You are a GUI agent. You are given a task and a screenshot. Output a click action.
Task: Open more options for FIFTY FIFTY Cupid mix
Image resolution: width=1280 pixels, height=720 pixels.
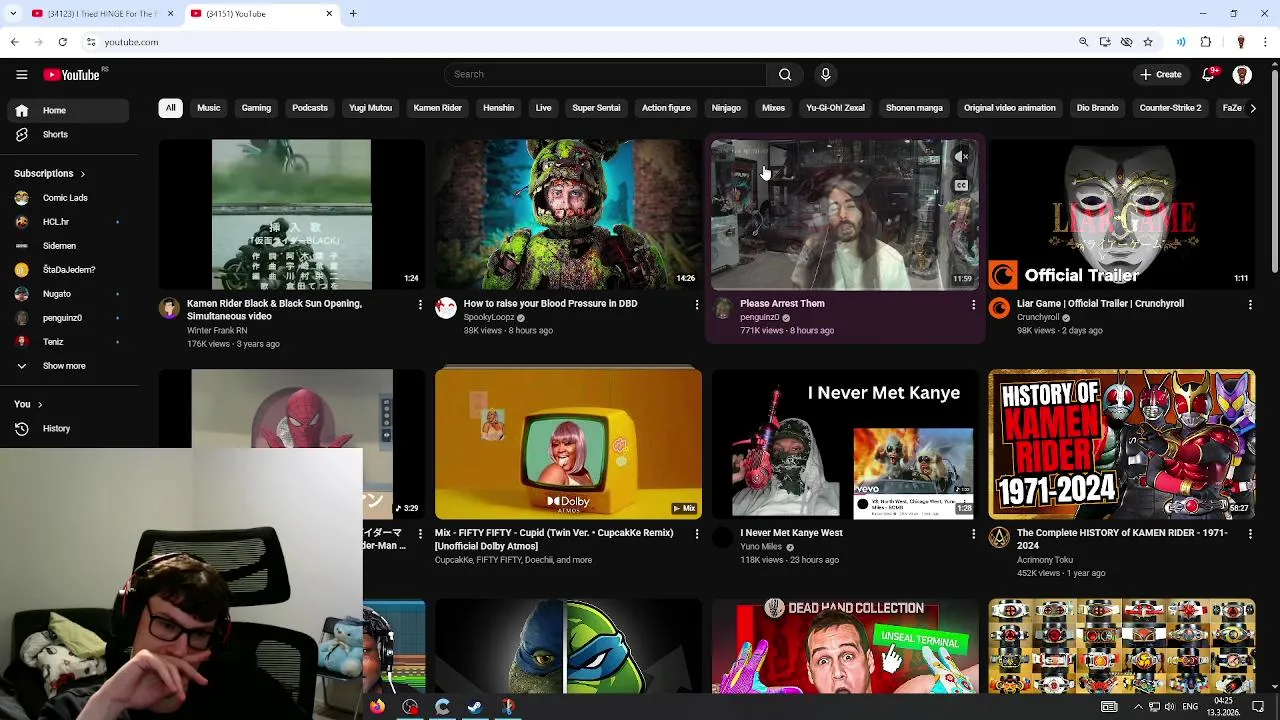click(x=697, y=534)
